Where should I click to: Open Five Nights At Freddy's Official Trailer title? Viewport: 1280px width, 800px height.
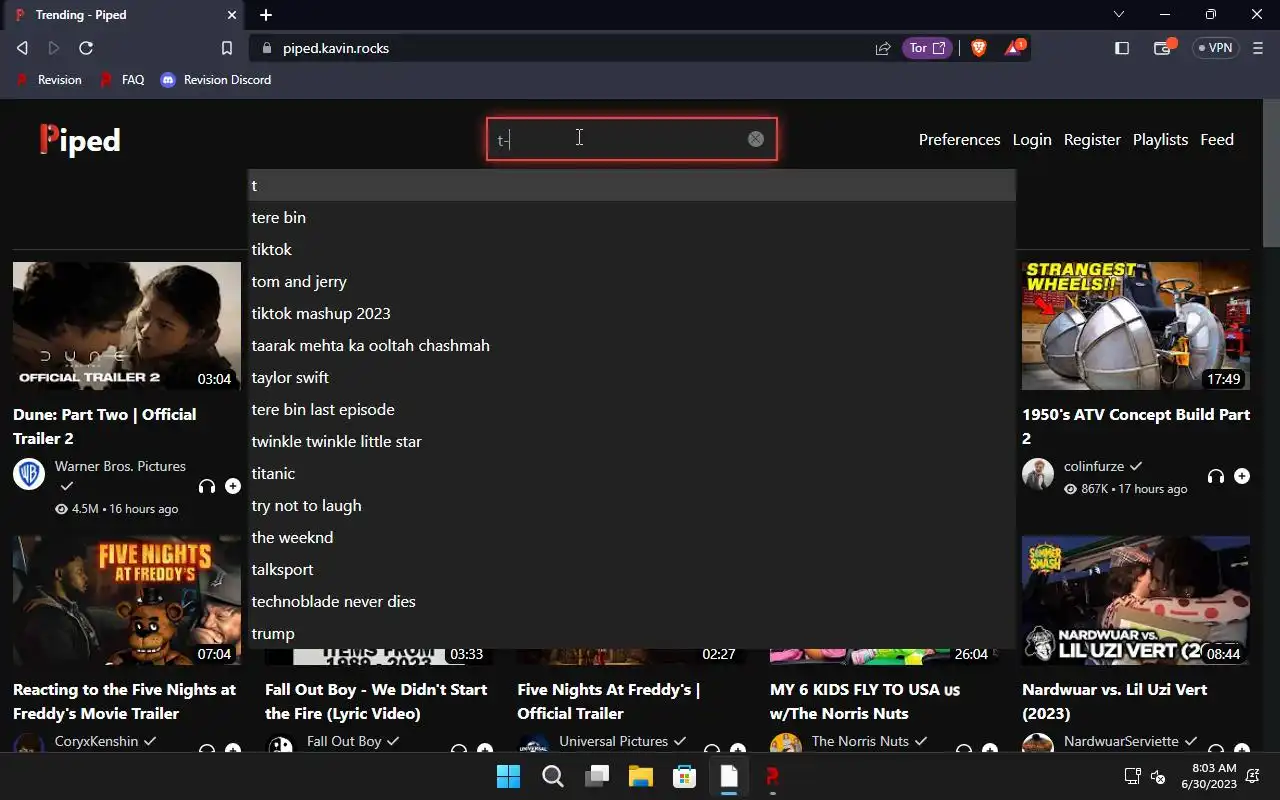608,701
